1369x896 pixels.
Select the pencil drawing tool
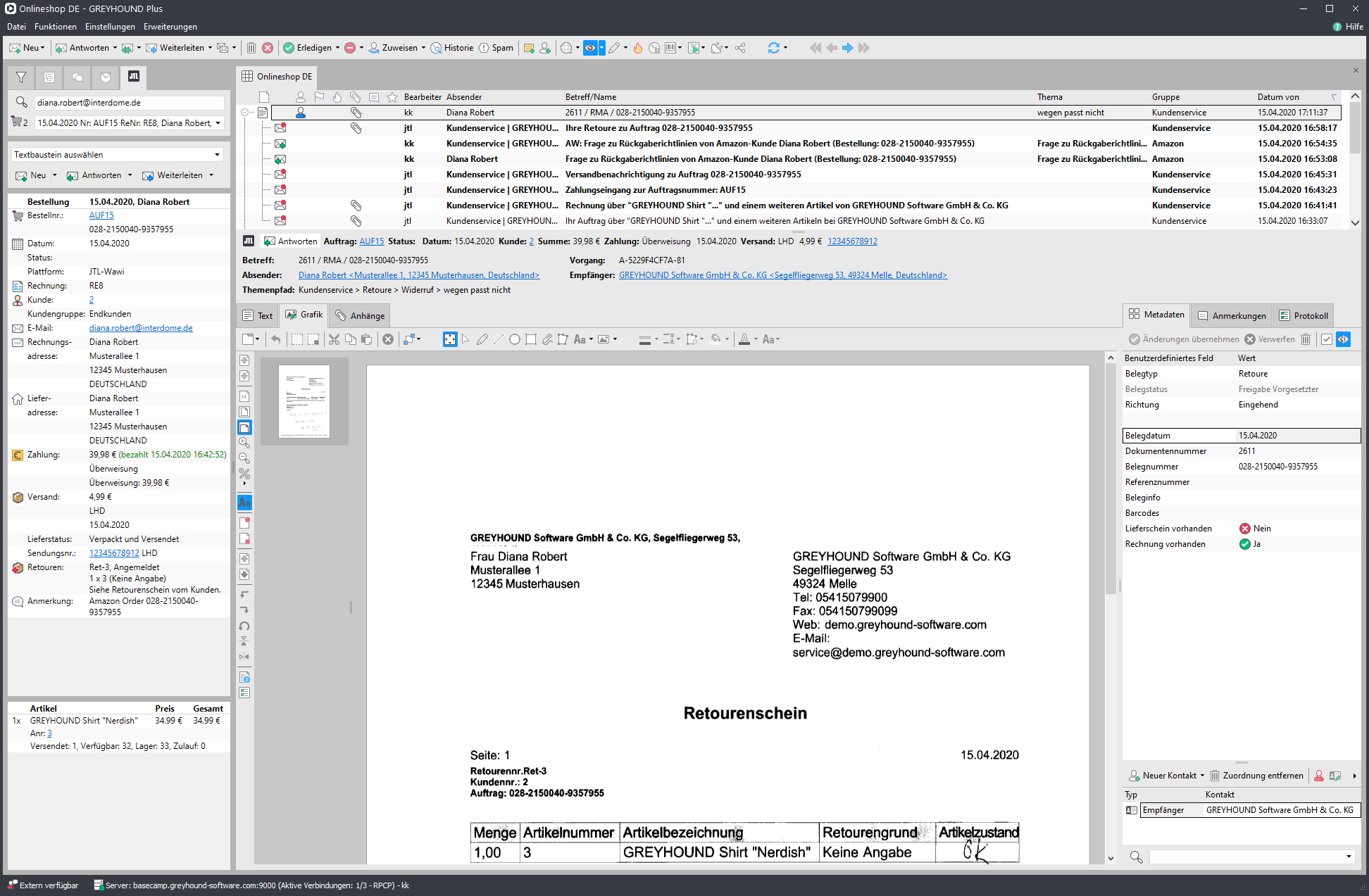pos(482,339)
